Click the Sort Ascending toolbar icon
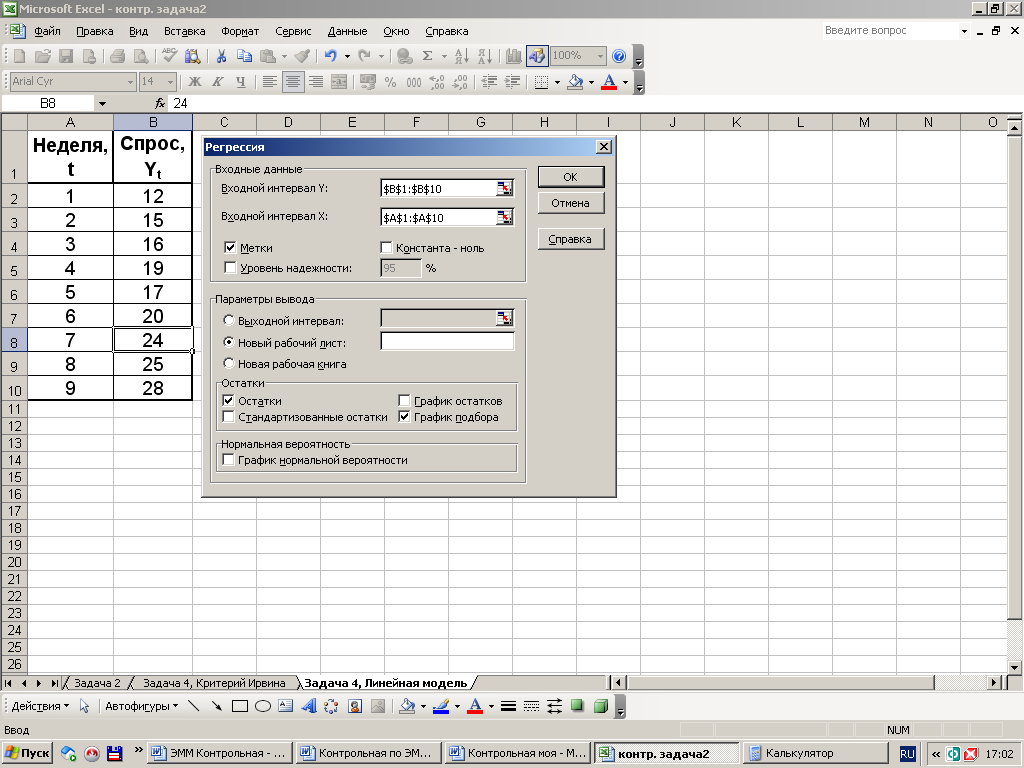 460,56
